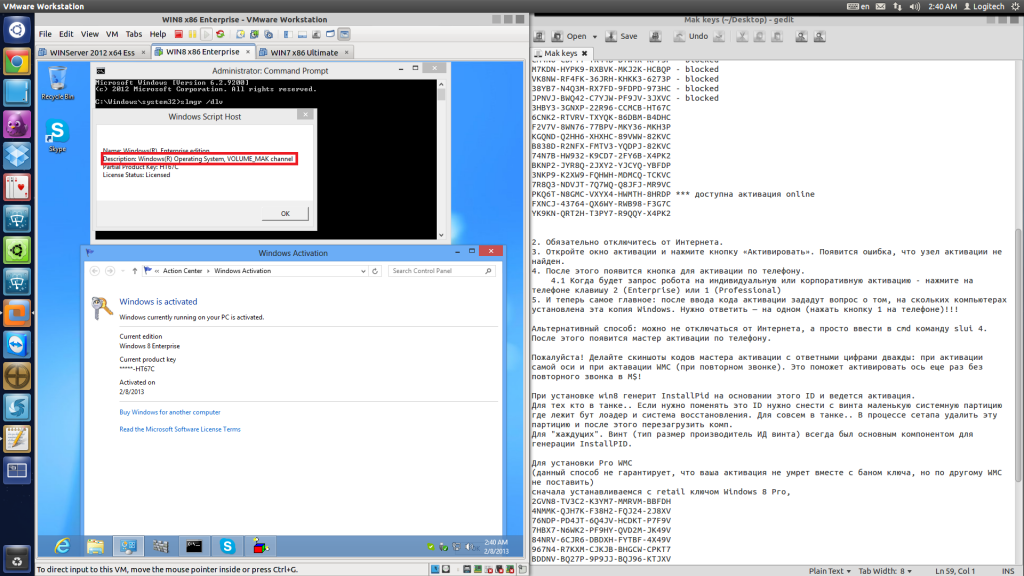Click Skype icon in Windows taskbar
The width and height of the screenshot is (1024, 576).
(227, 546)
